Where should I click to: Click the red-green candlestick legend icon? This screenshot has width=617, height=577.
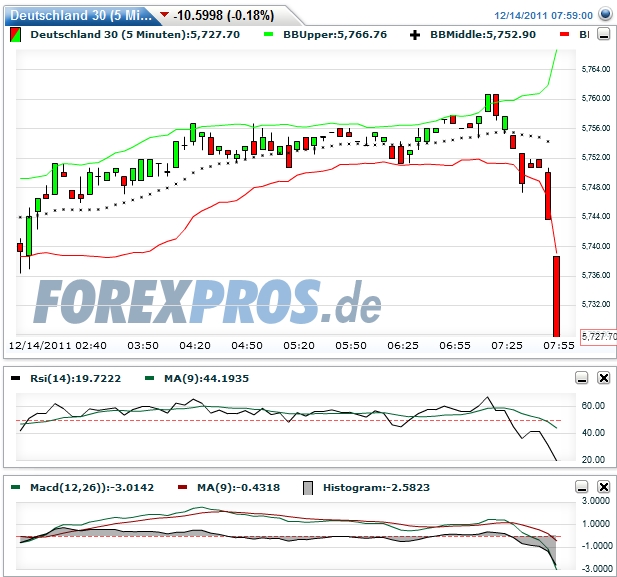[15, 35]
